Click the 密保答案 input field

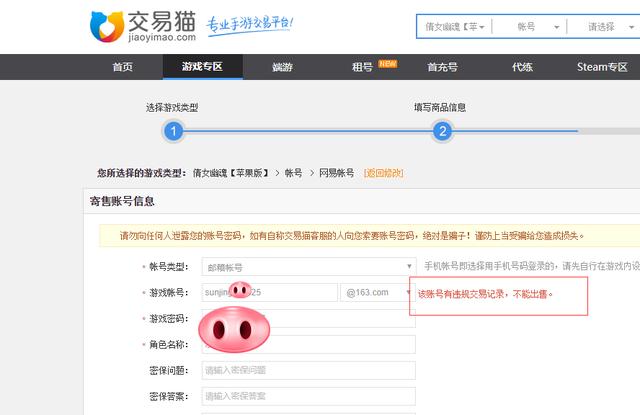[309, 396]
